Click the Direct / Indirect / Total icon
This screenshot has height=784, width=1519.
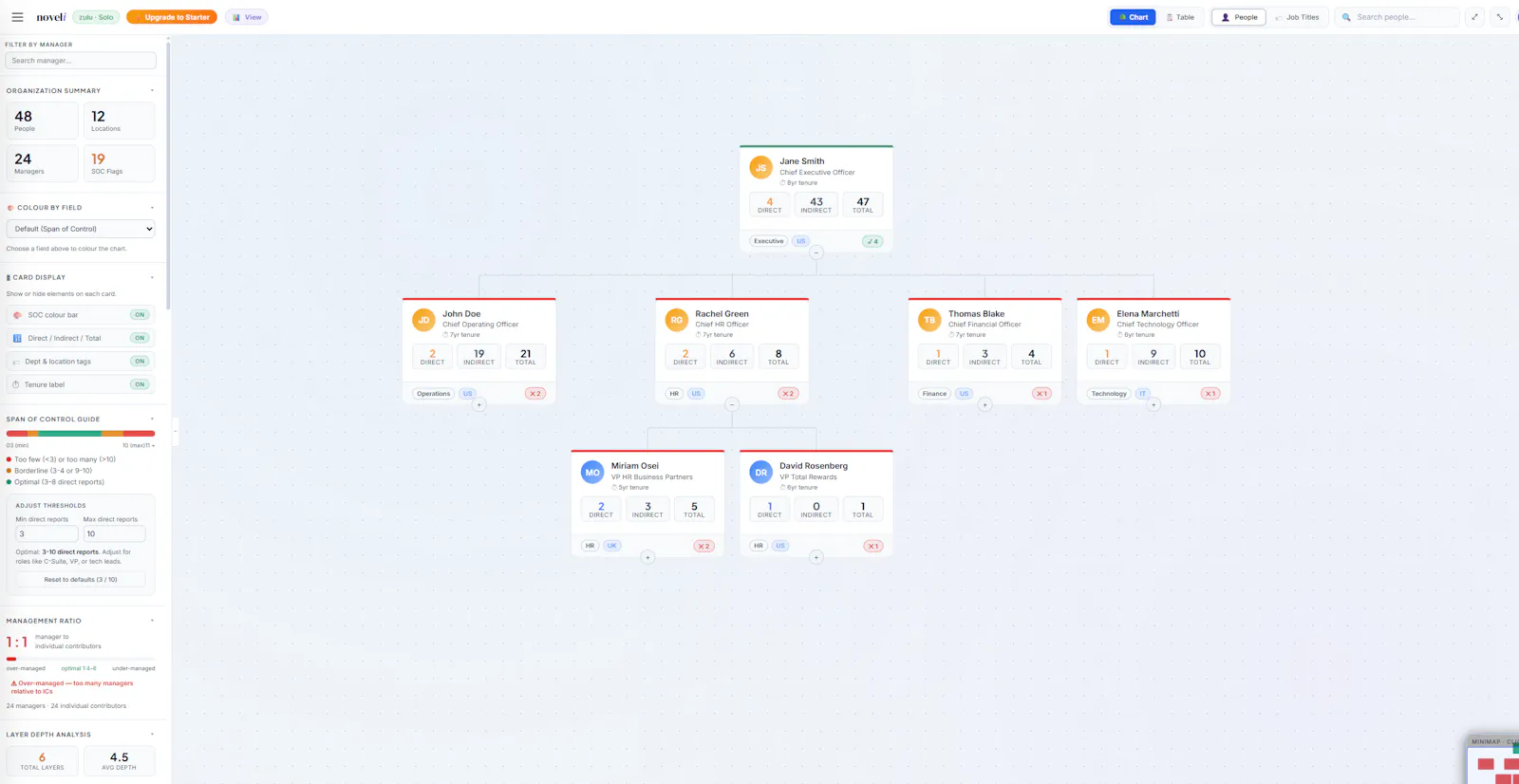(17, 338)
